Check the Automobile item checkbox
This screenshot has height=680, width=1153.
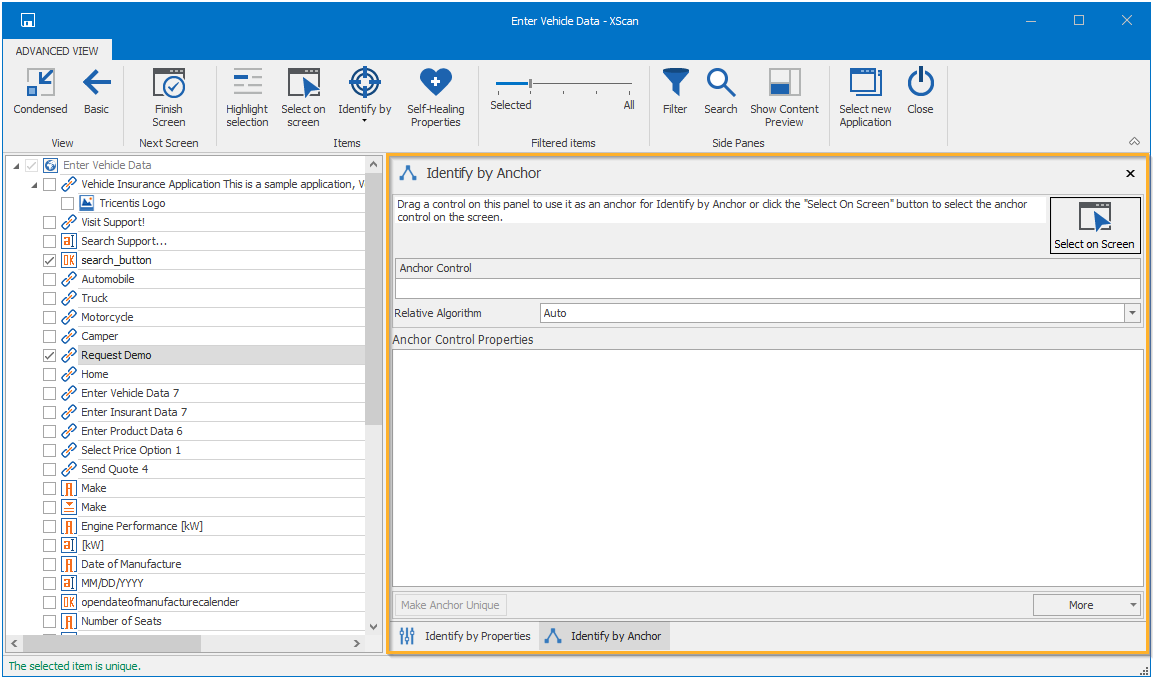click(x=50, y=279)
